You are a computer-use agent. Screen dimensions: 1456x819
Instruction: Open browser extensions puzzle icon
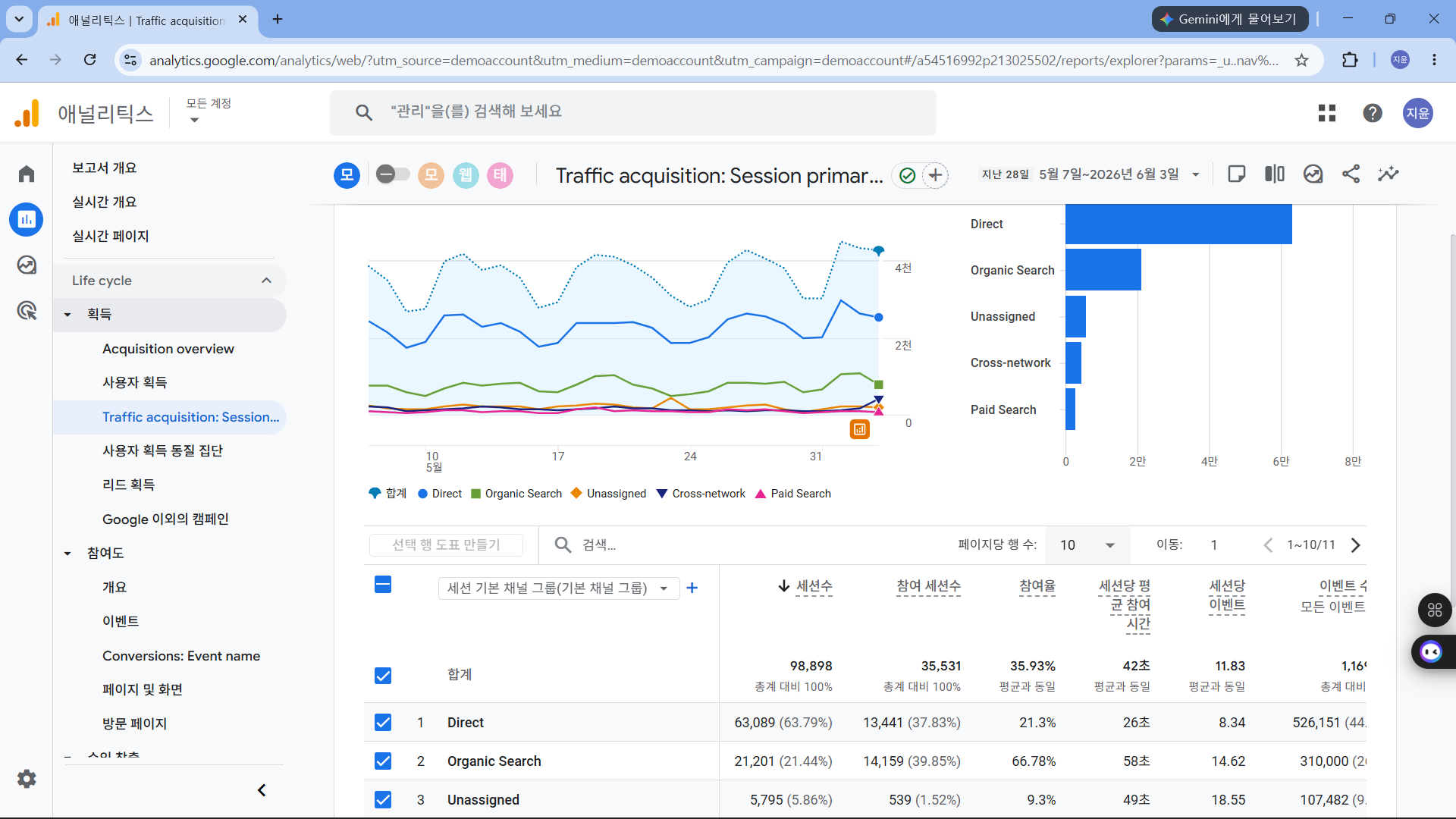coord(1351,60)
